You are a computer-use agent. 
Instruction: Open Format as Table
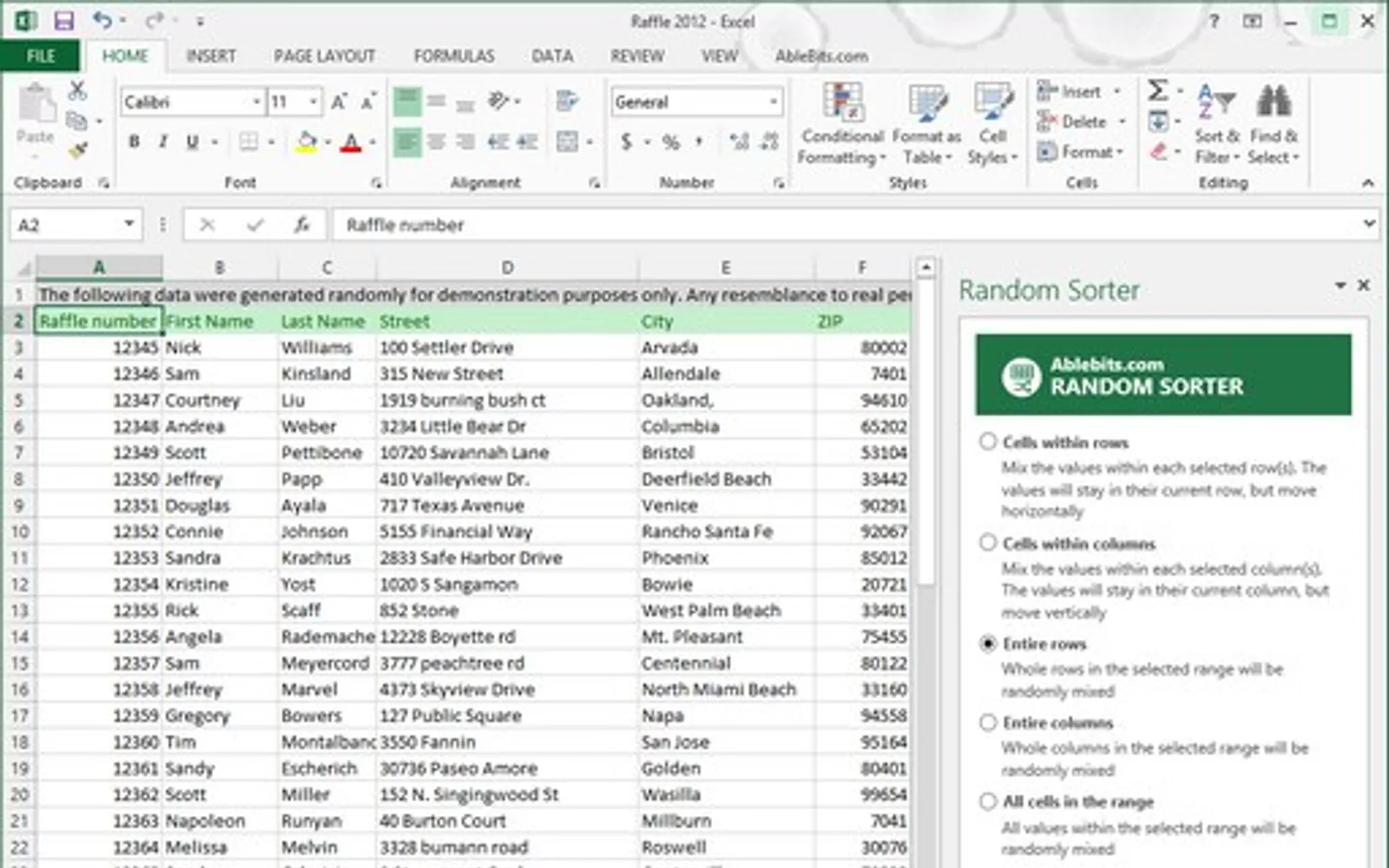point(926,123)
